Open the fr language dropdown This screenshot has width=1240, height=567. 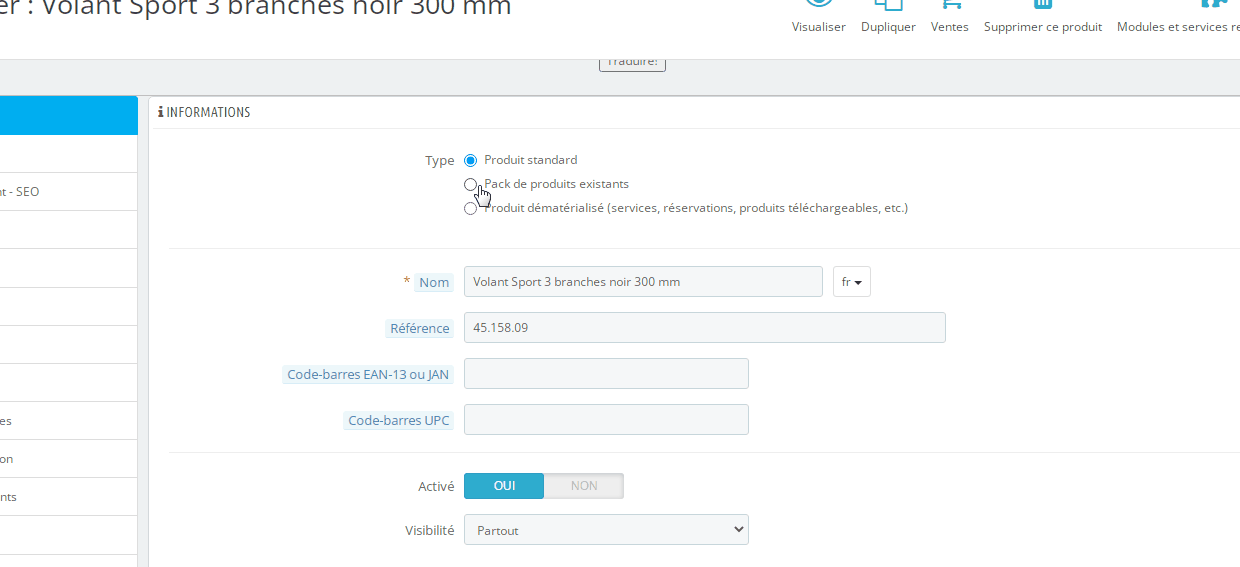coord(852,281)
